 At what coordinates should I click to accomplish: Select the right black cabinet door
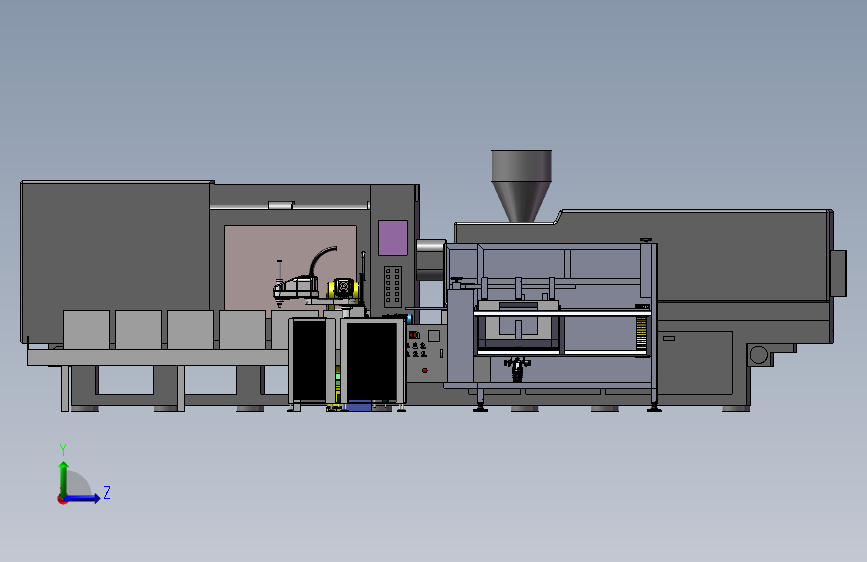tap(372, 361)
